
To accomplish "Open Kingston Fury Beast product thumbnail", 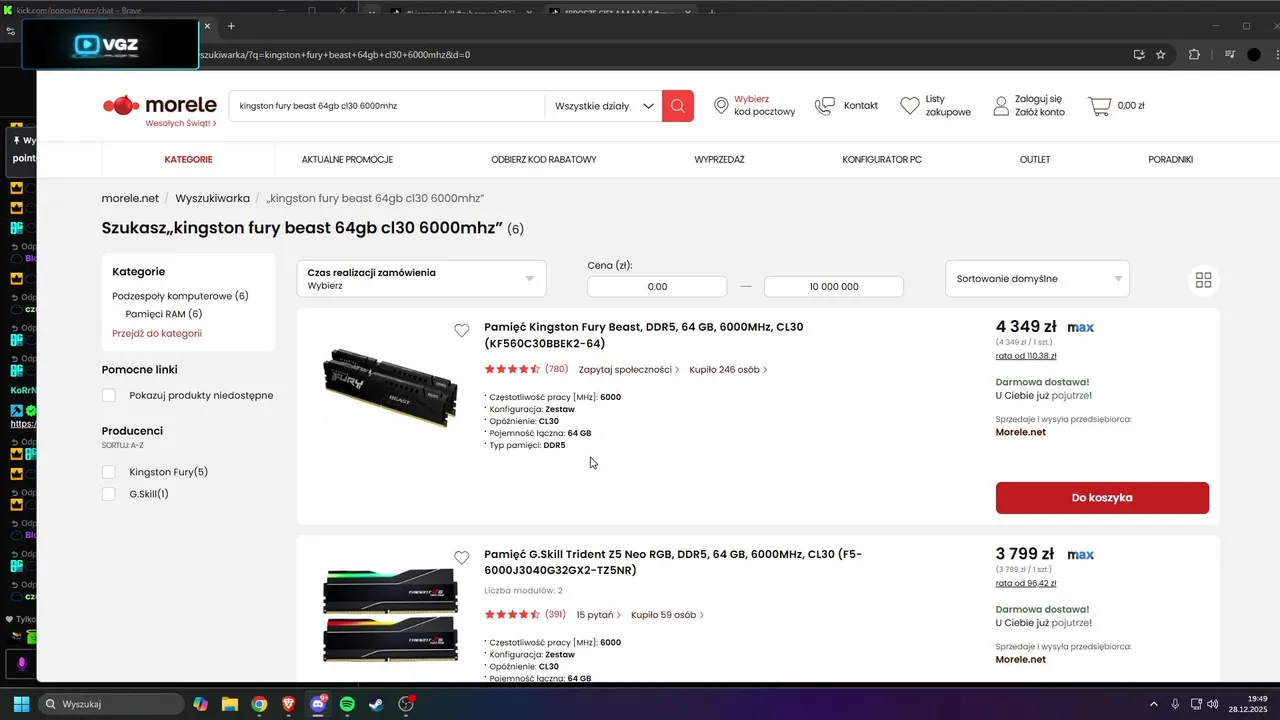I will point(390,390).
